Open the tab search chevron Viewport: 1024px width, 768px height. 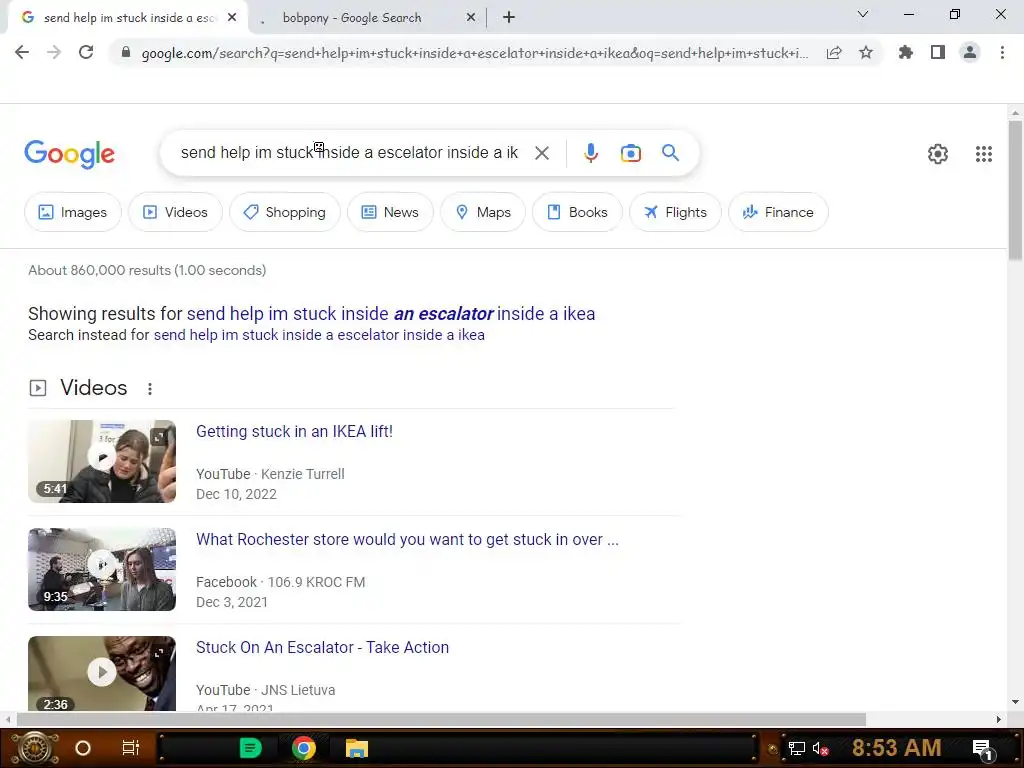tap(863, 14)
